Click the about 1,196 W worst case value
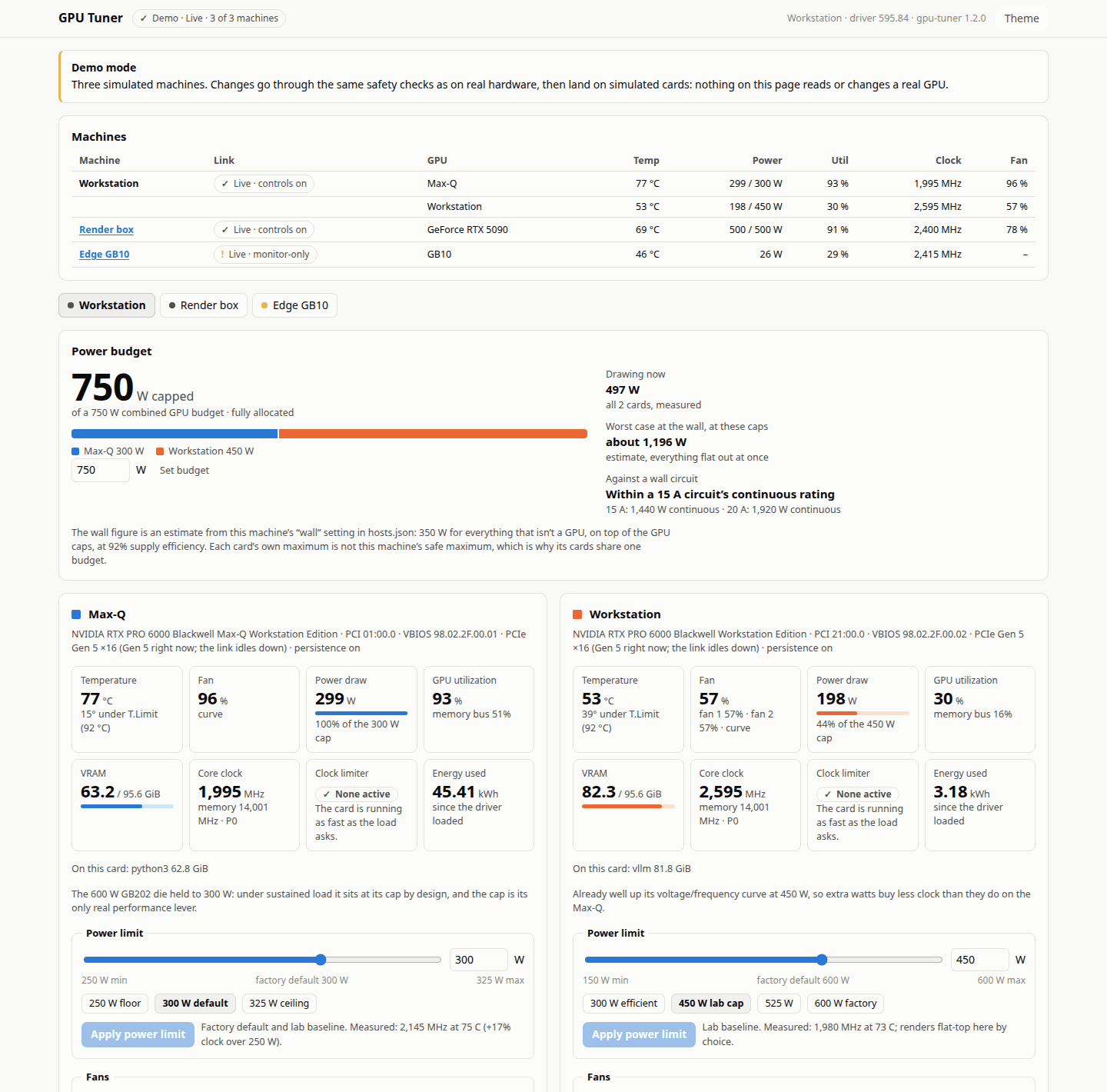 (646, 442)
